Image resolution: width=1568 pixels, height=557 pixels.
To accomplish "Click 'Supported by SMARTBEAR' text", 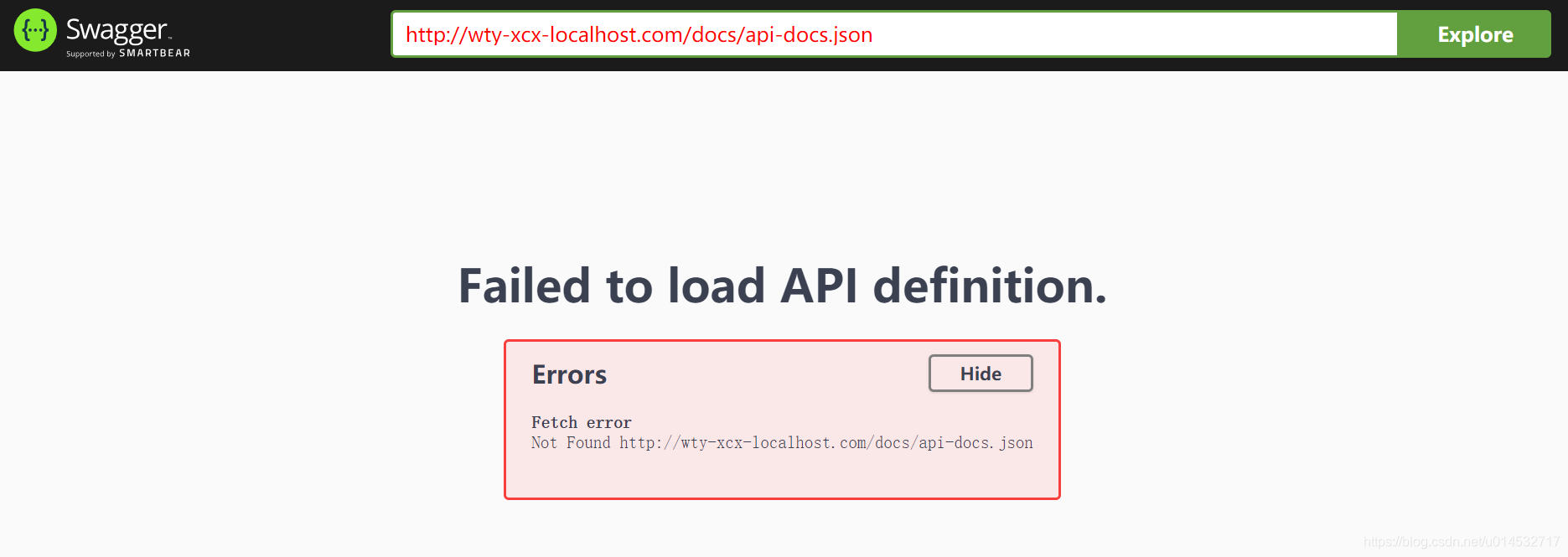I will click(x=128, y=54).
